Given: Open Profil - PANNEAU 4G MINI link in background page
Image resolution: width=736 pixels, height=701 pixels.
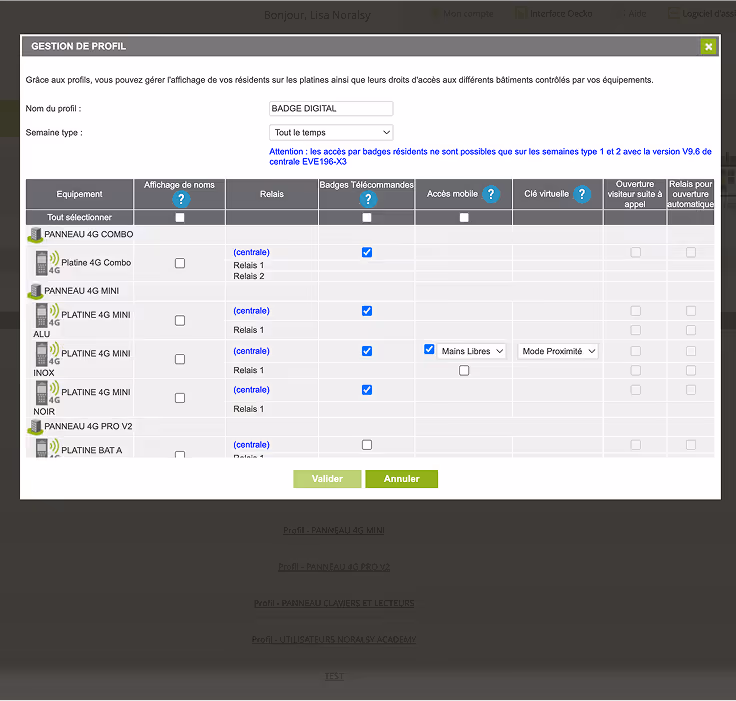Looking at the screenshot, I should (334, 531).
